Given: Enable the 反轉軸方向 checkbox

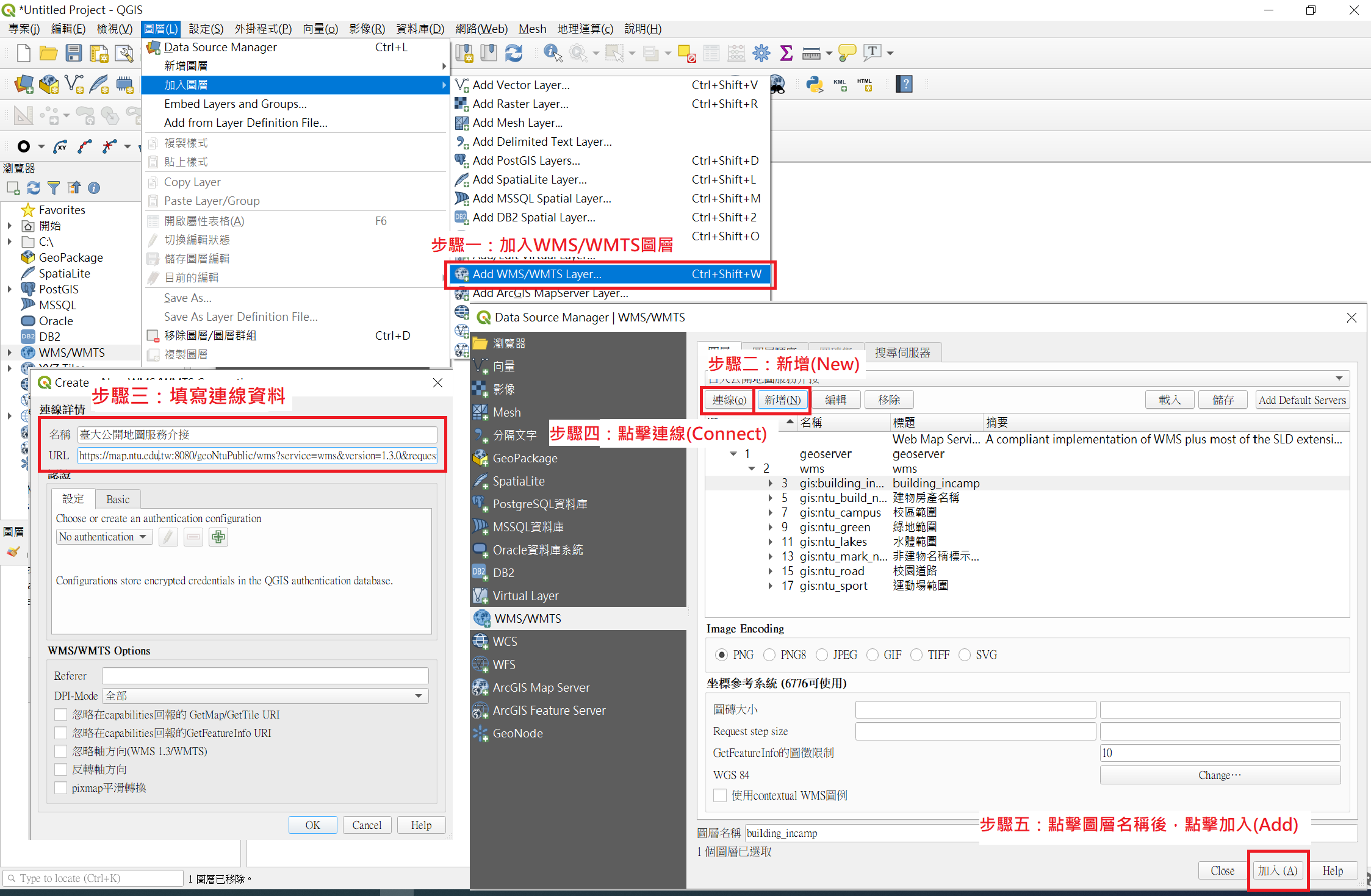Looking at the screenshot, I should click(x=61, y=769).
